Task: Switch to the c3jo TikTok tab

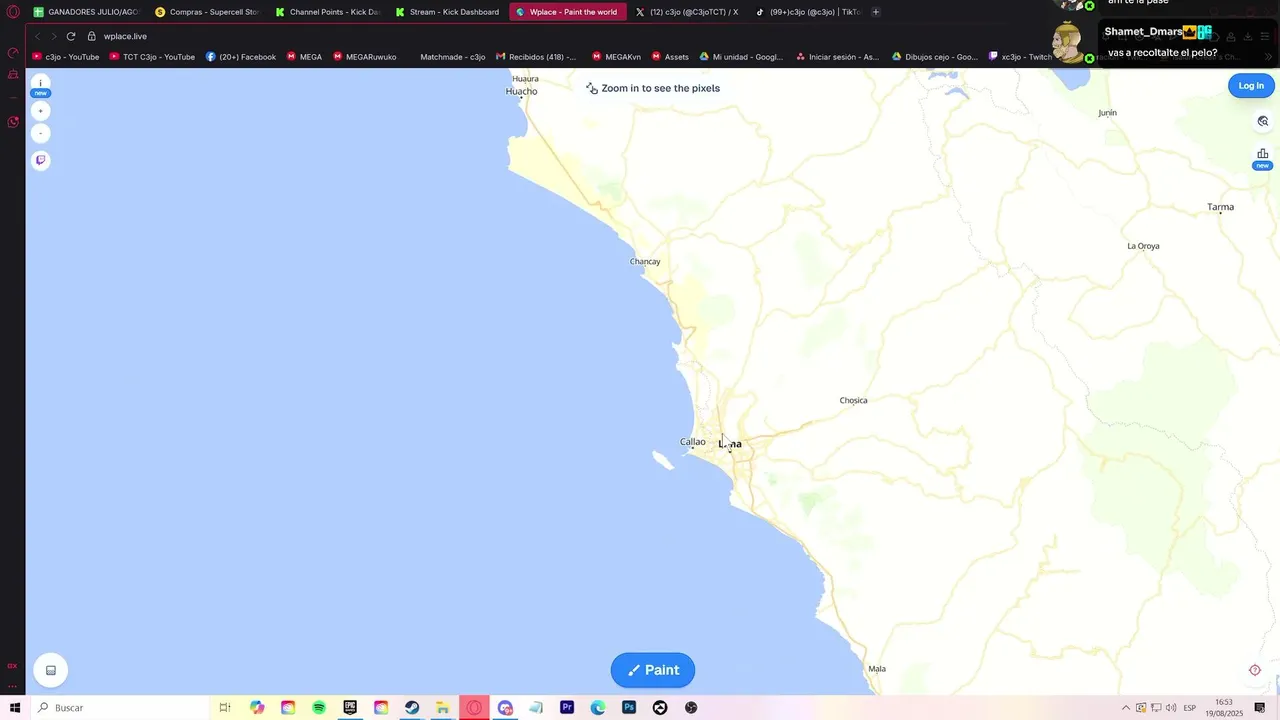Action: point(807,12)
